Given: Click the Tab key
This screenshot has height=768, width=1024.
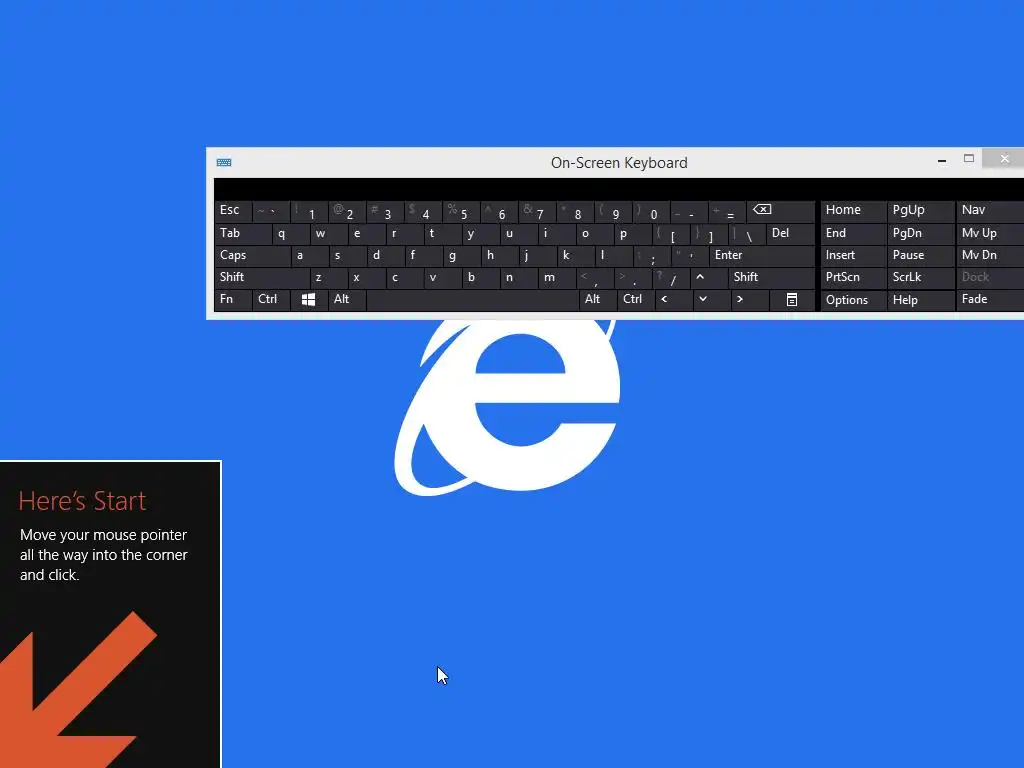Looking at the screenshot, I should [242, 233].
